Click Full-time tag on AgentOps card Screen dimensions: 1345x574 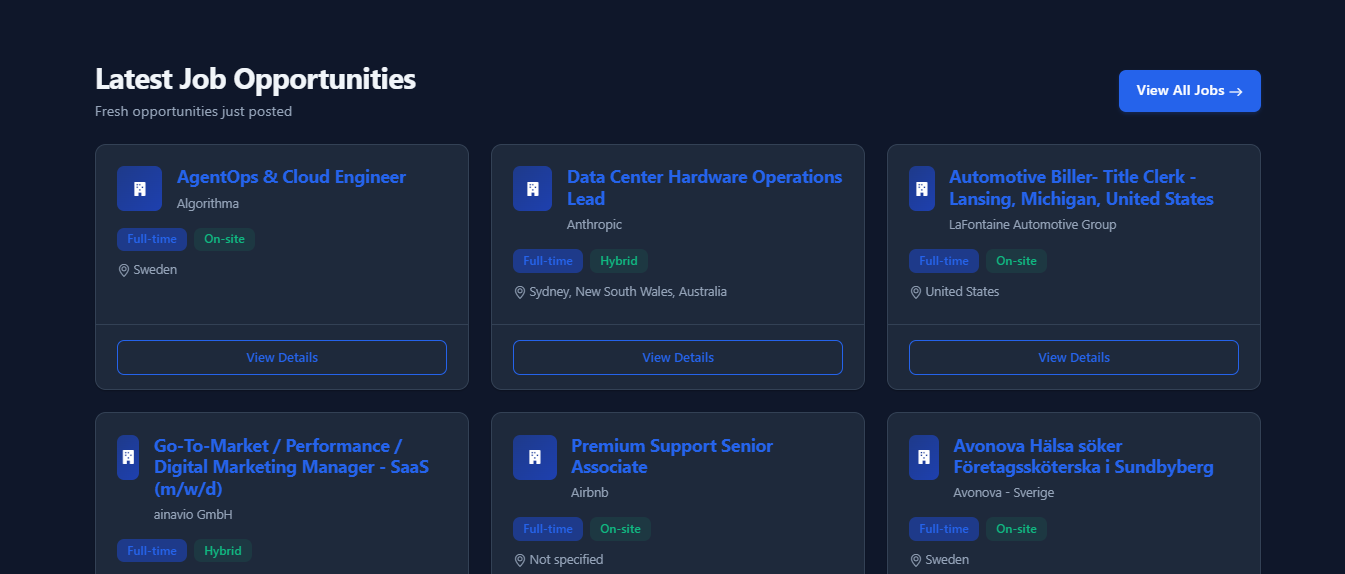pyautogui.click(x=152, y=239)
